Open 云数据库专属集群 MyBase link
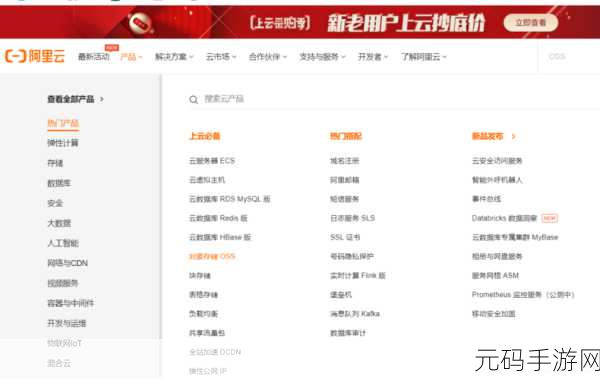 tap(515, 237)
